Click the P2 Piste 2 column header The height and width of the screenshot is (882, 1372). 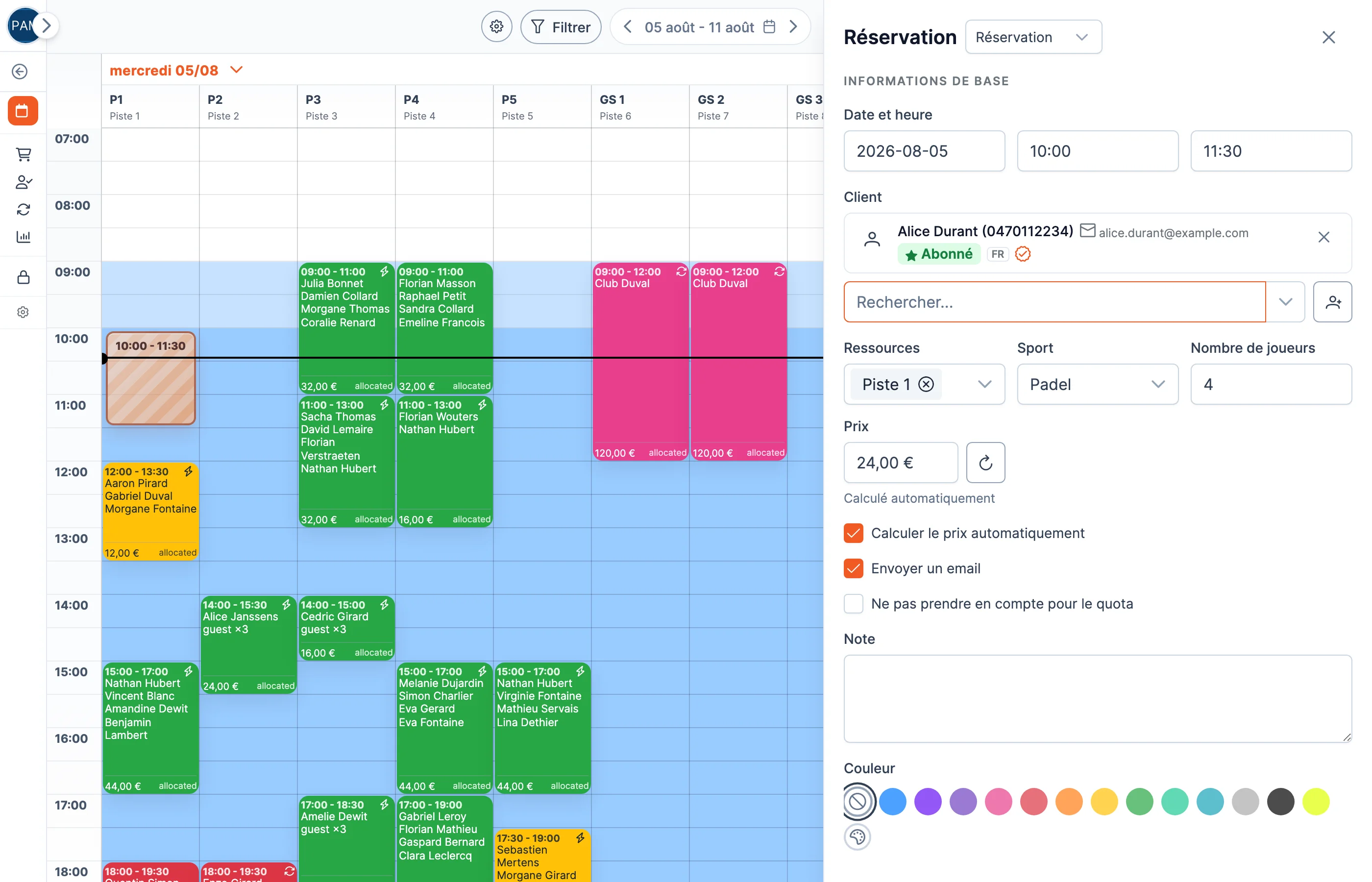click(x=248, y=107)
